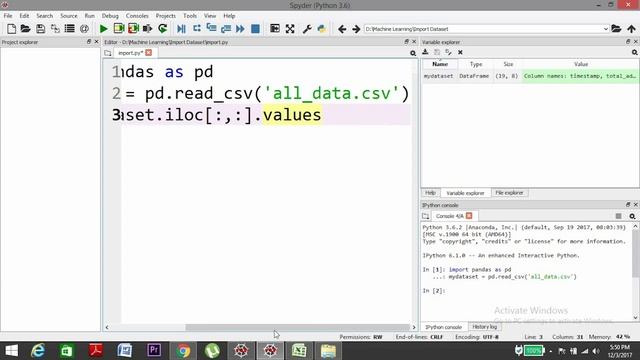The width and height of the screenshot is (640, 360).
Task: Change to the parent directory
Action: click(631, 29)
